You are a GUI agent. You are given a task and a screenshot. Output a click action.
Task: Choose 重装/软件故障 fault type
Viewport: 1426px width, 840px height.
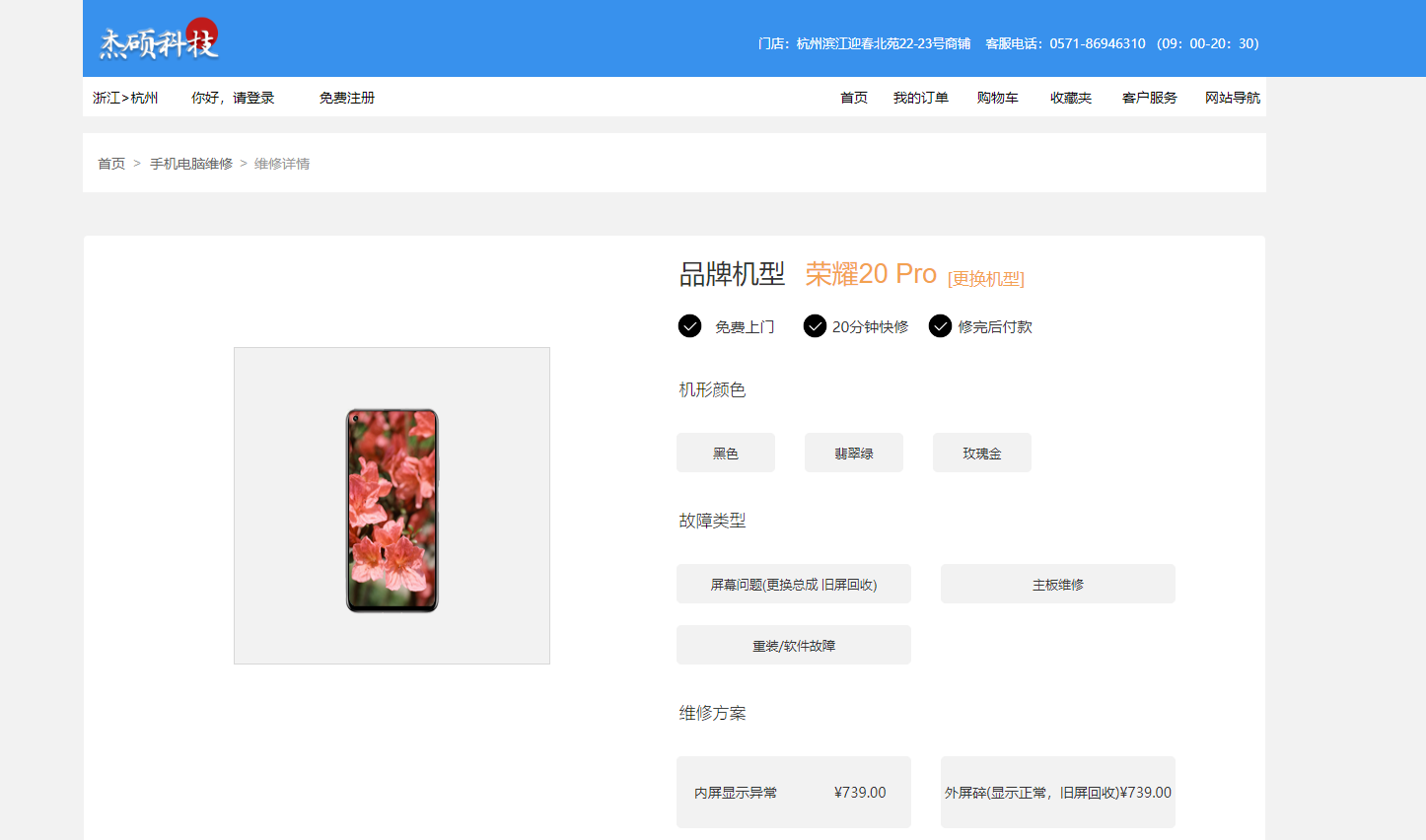point(794,645)
